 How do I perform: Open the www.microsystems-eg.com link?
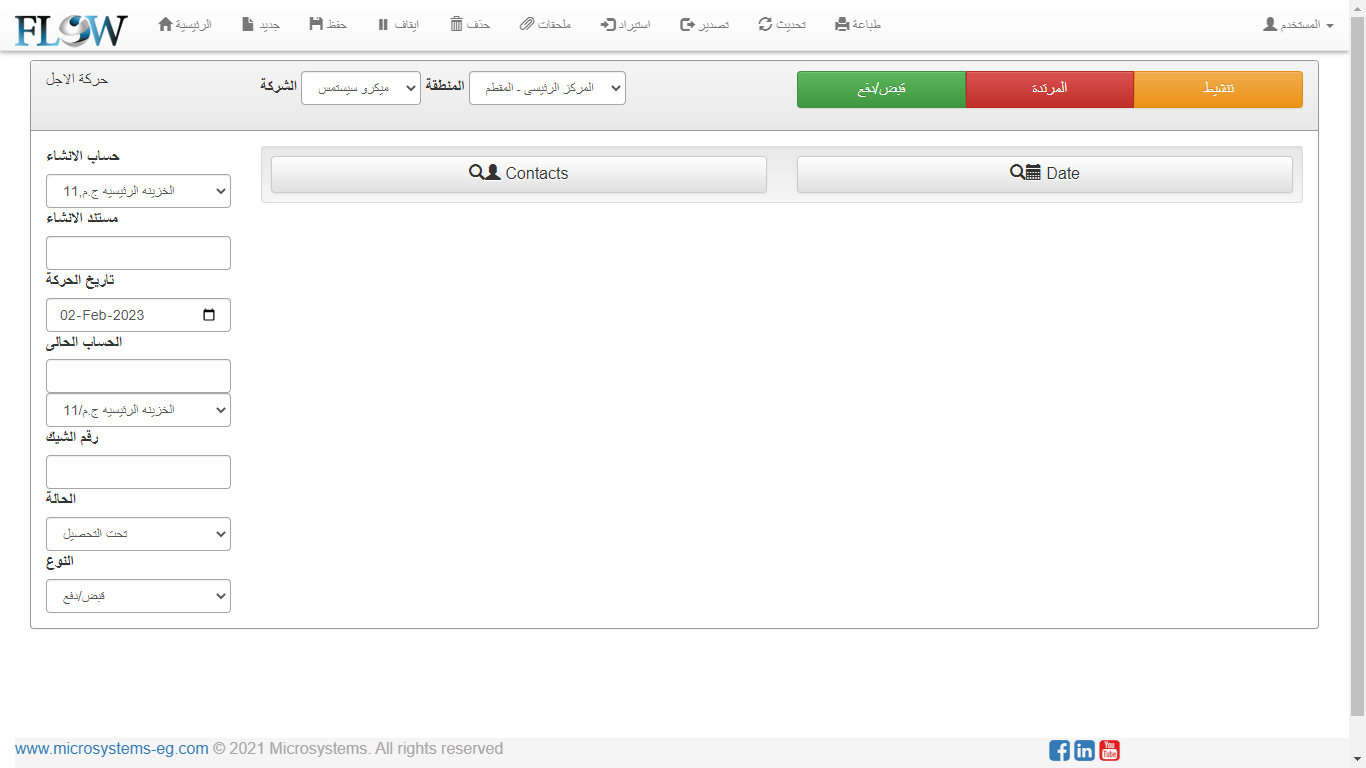pyautogui.click(x=112, y=749)
